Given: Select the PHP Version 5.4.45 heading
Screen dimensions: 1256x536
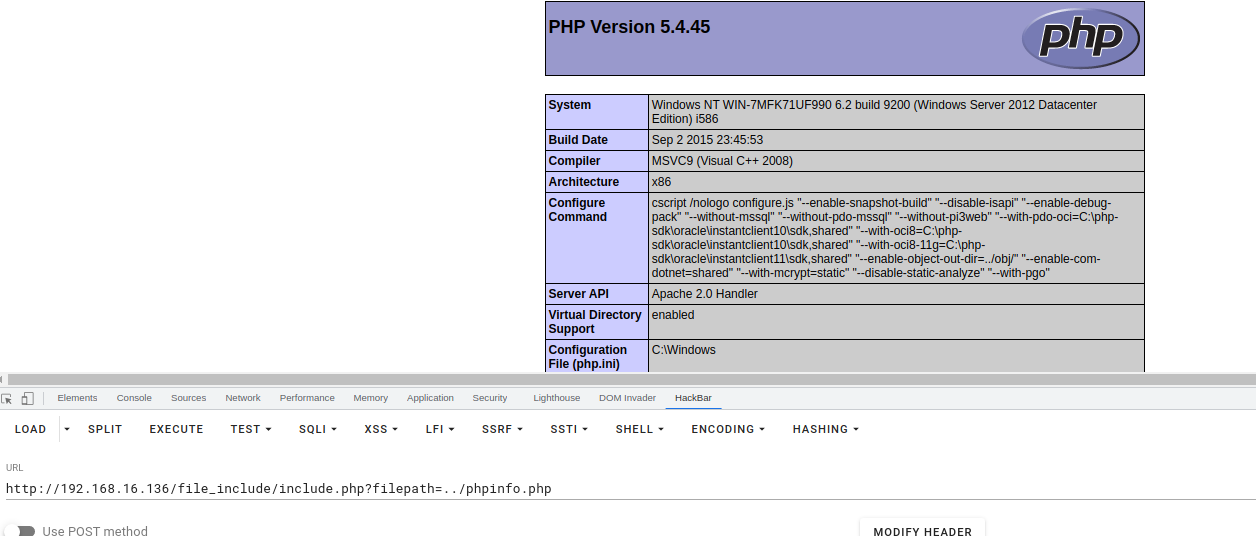Looking at the screenshot, I should (x=629, y=27).
